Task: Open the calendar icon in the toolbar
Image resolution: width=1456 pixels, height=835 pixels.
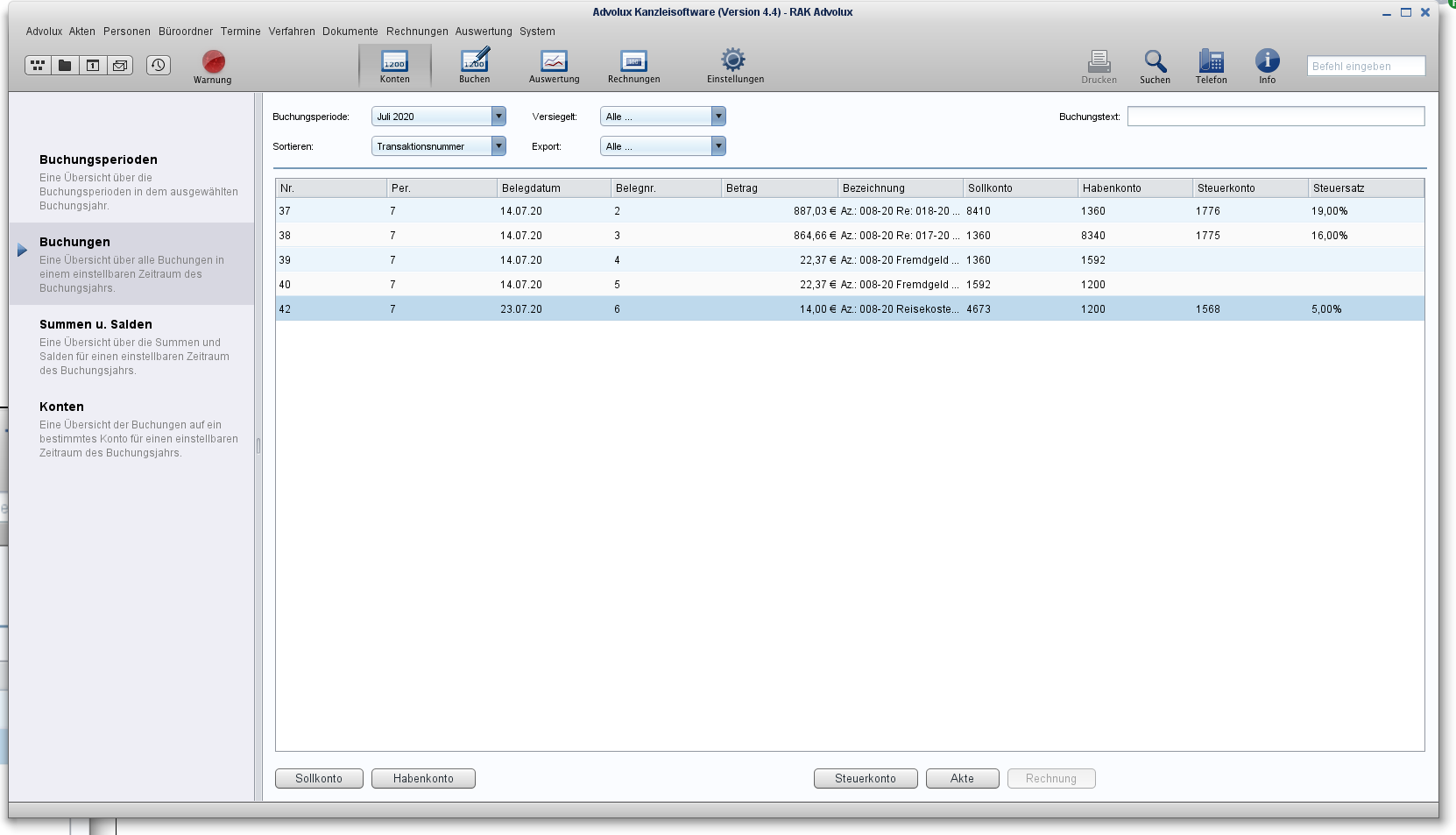Action: [93, 65]
